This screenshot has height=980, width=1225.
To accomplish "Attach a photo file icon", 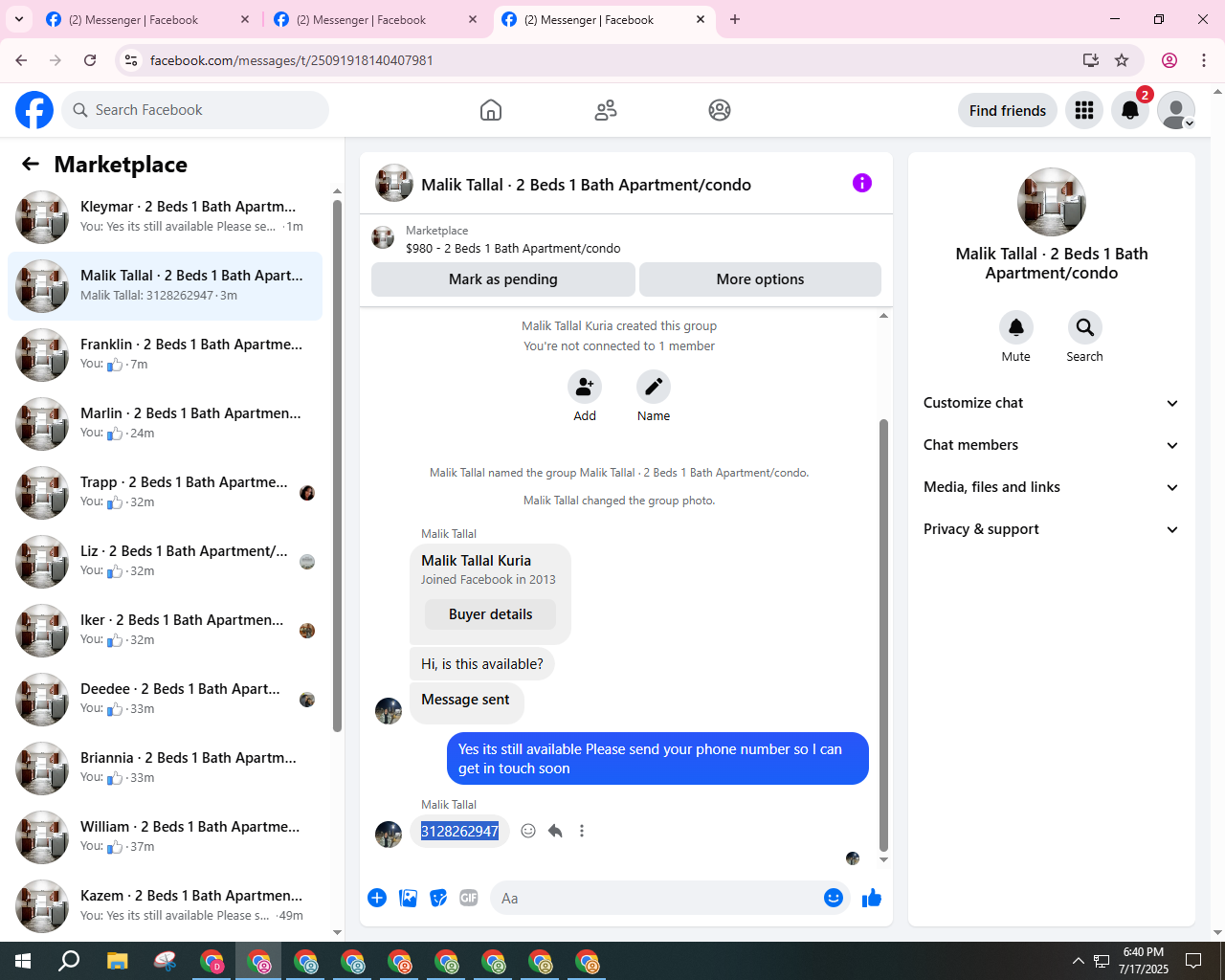I will point(408,898).
